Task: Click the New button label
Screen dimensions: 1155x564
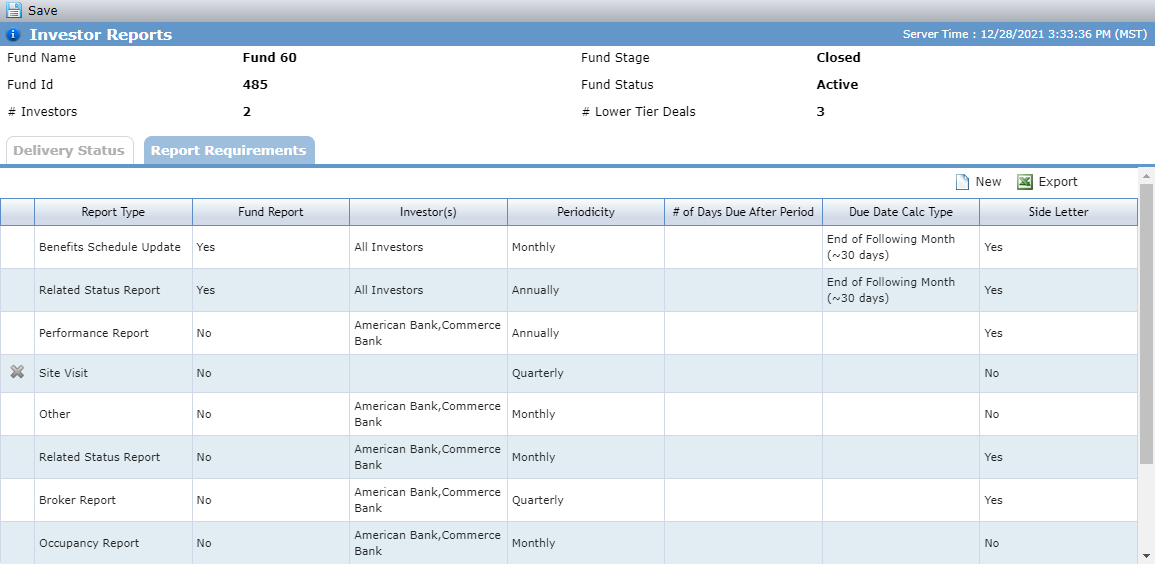Action: coord(989,182)
